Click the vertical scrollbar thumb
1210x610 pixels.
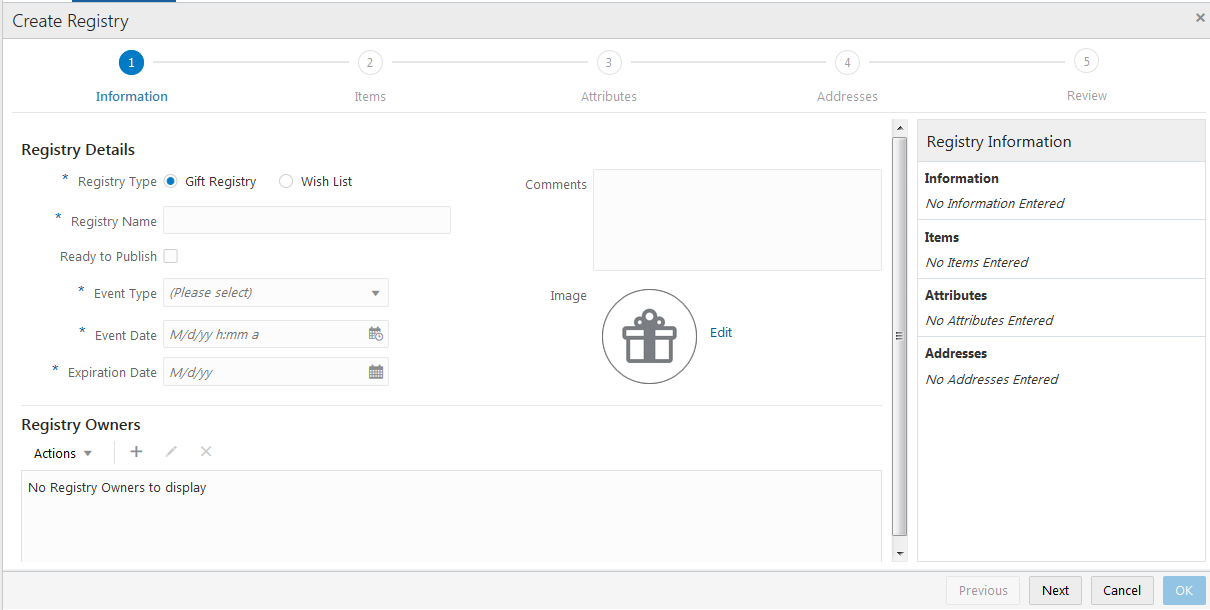[899, 336]
